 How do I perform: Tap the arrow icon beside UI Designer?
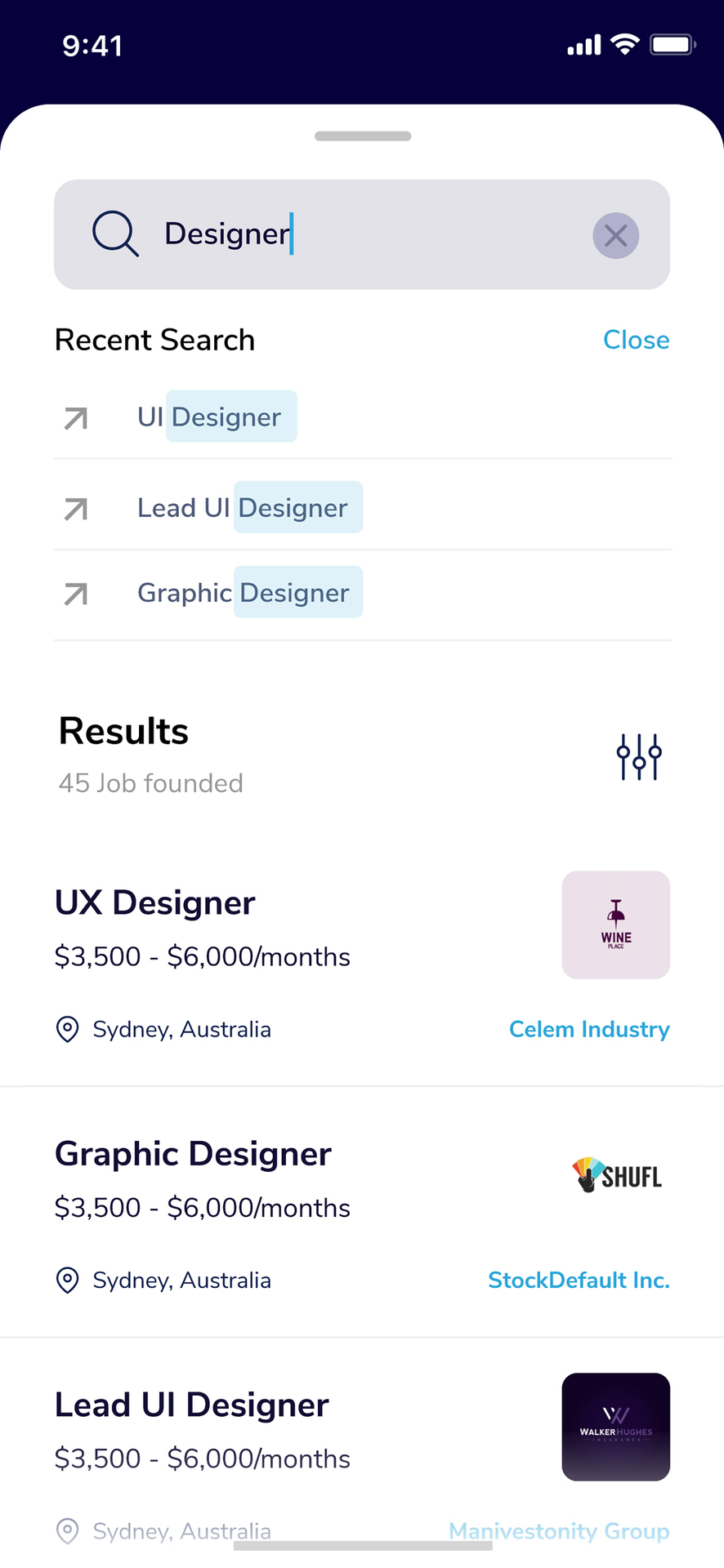(76, 418)
